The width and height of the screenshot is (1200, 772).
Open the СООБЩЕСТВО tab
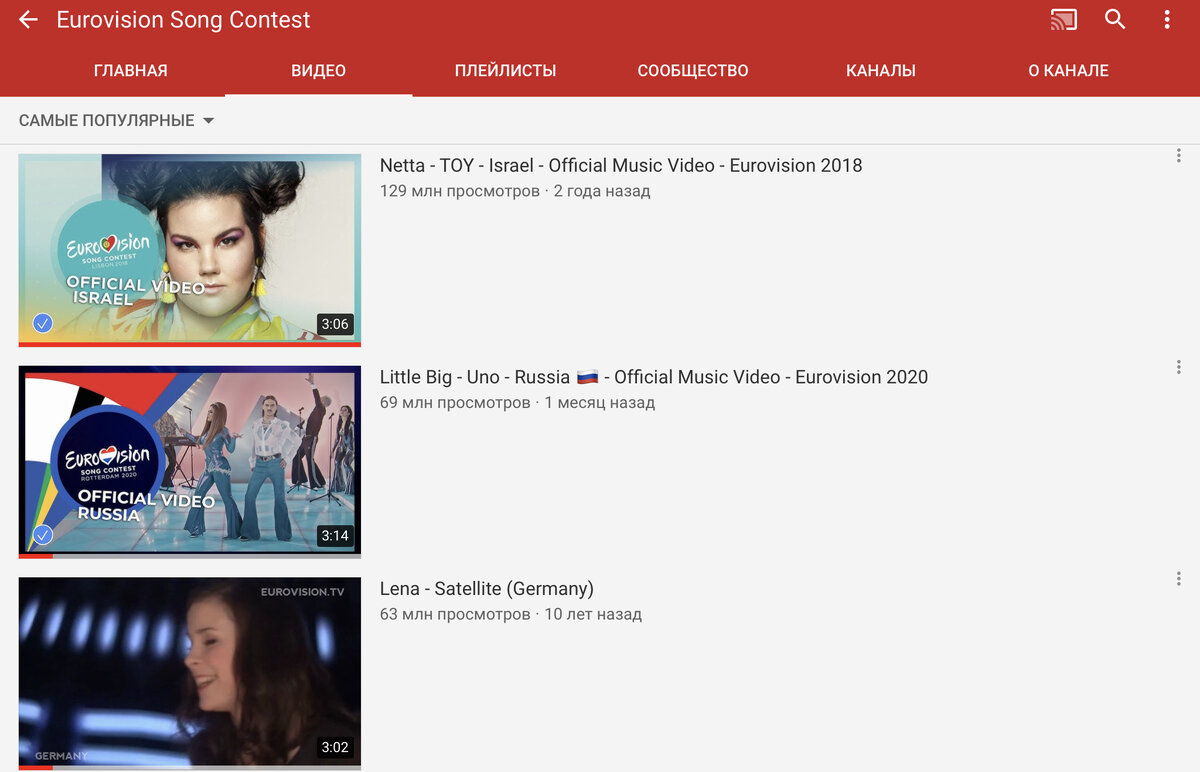693,71
